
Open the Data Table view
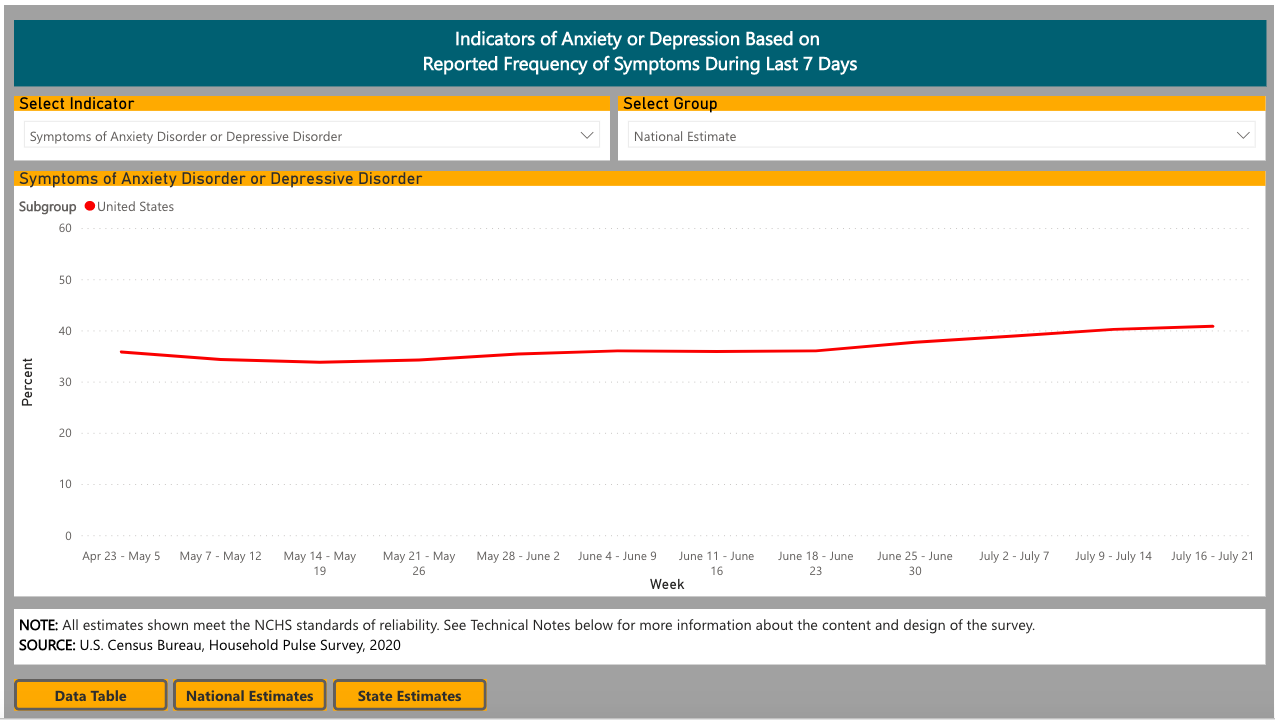point(90,696)
